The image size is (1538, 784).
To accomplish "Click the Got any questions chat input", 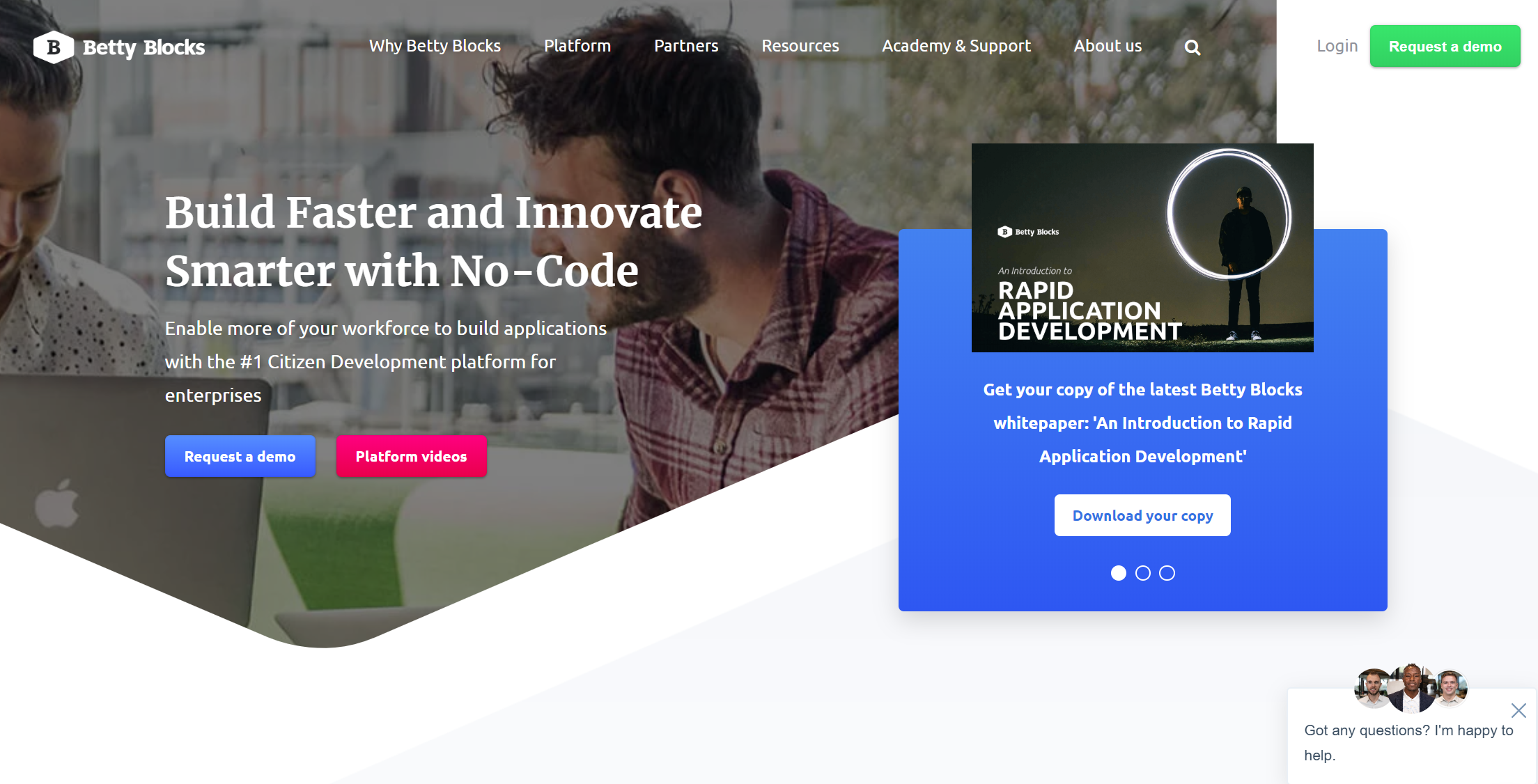I will (1400, 740).
